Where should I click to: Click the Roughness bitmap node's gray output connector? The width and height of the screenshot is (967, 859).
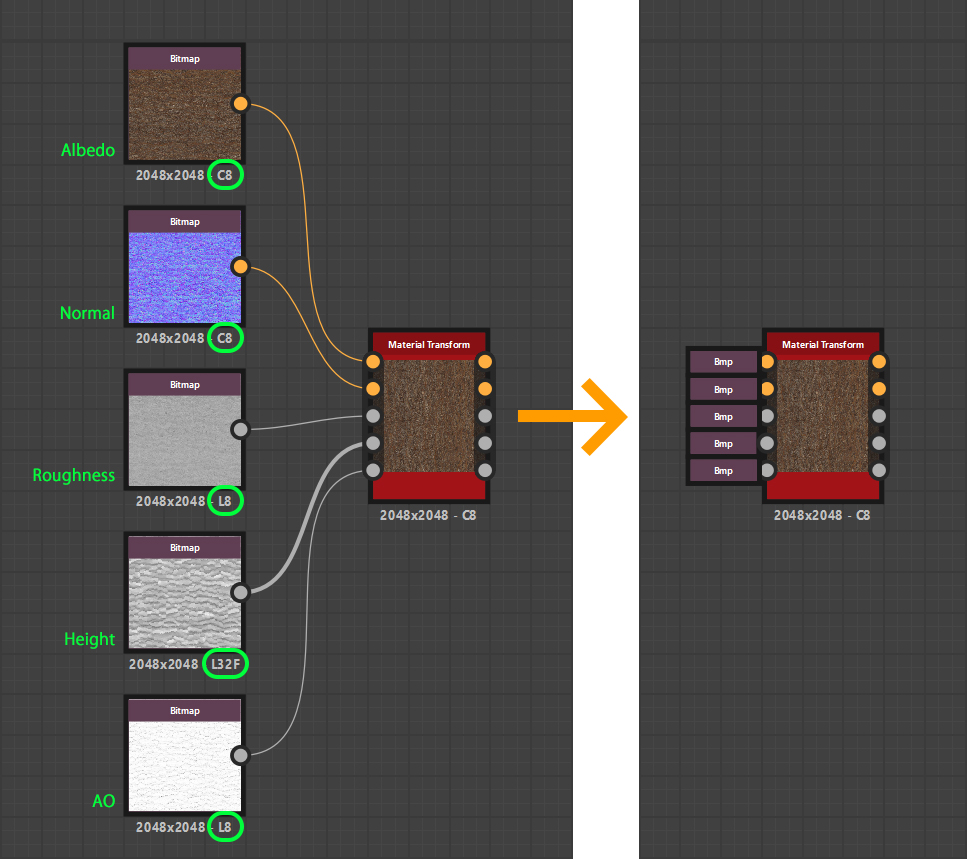pos(240,429)
